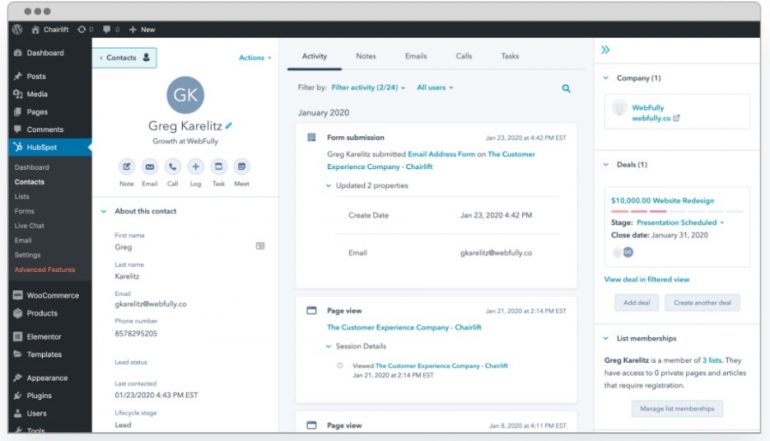The height and width of the screenshot is (441, 770).
Task: Open the webfully.co external link
Action: (x=656, y=118)
